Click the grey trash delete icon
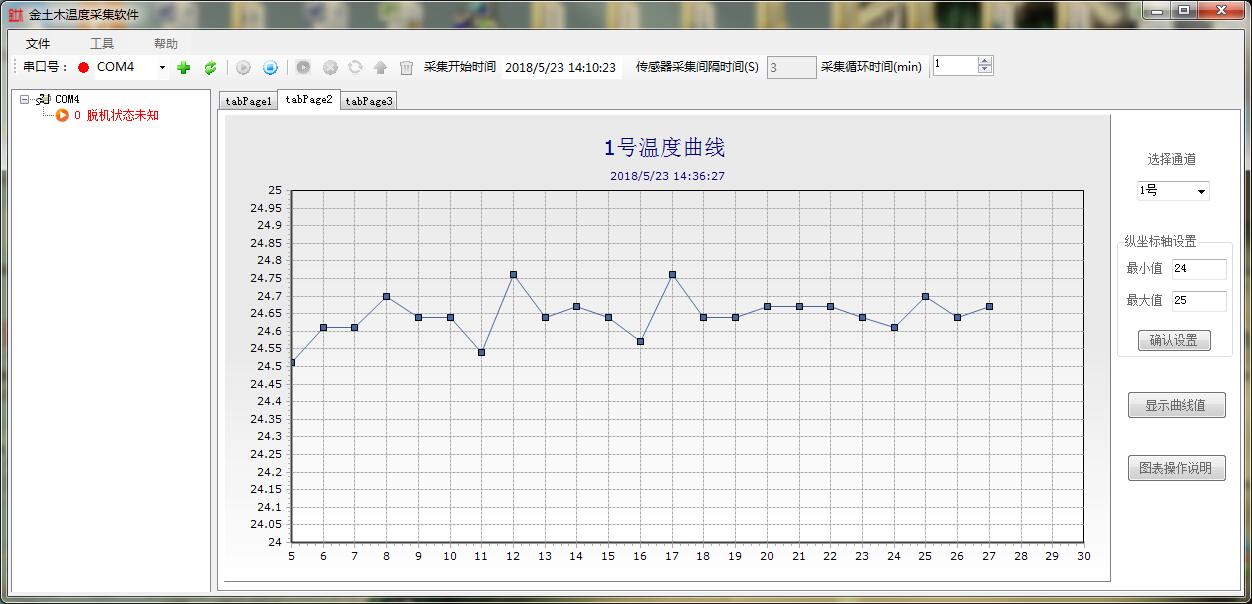This screenshot has height=604, width=1252. point(406,68)
